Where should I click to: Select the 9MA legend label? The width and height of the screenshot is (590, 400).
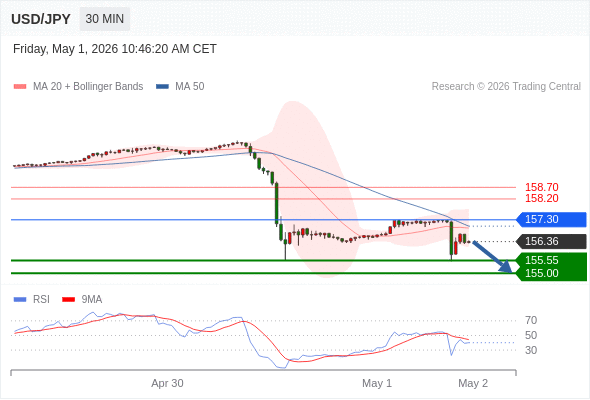click(92, 300)
